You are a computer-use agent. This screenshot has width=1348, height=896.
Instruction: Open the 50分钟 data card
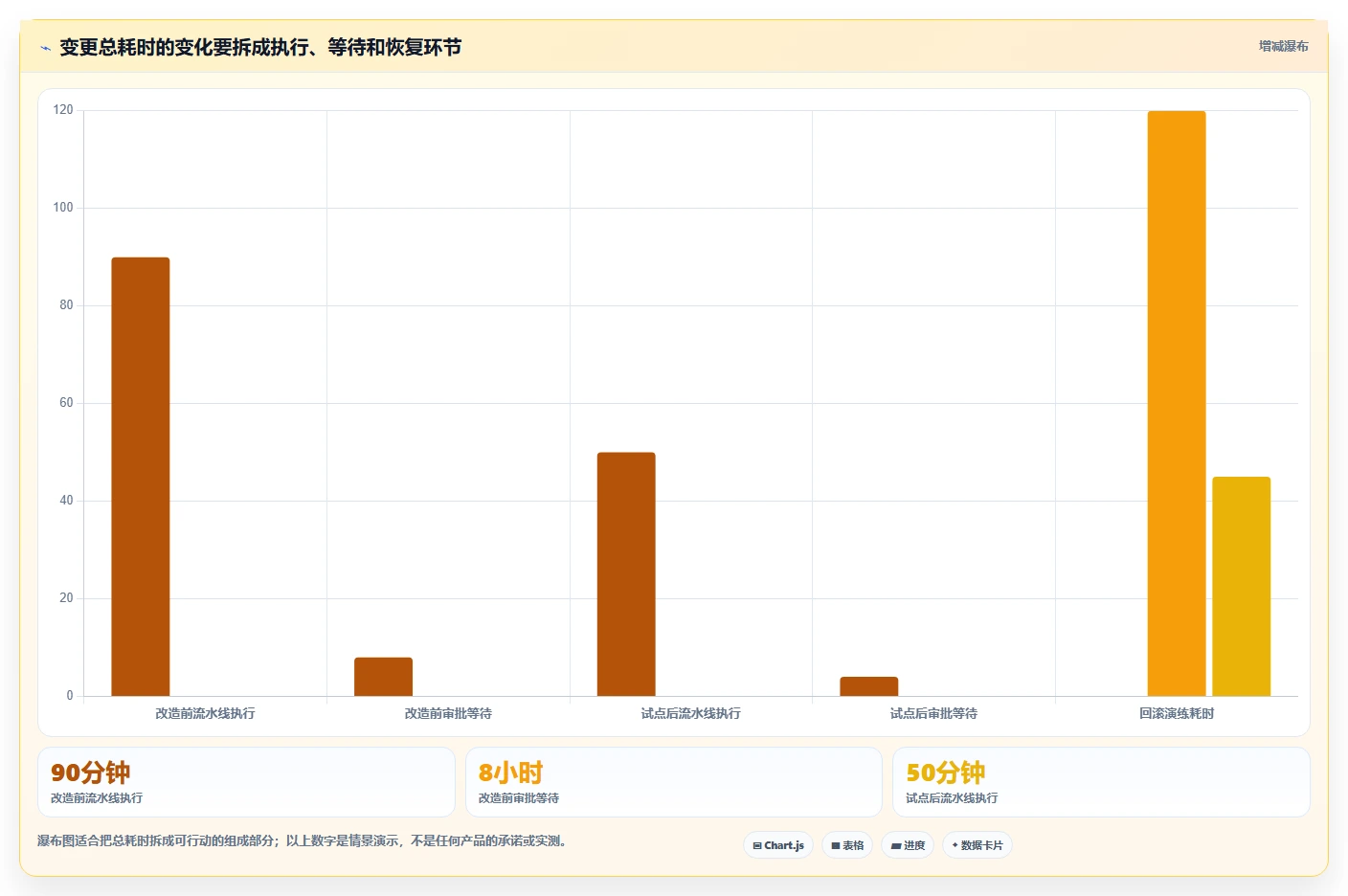[x=1101, y=782]
